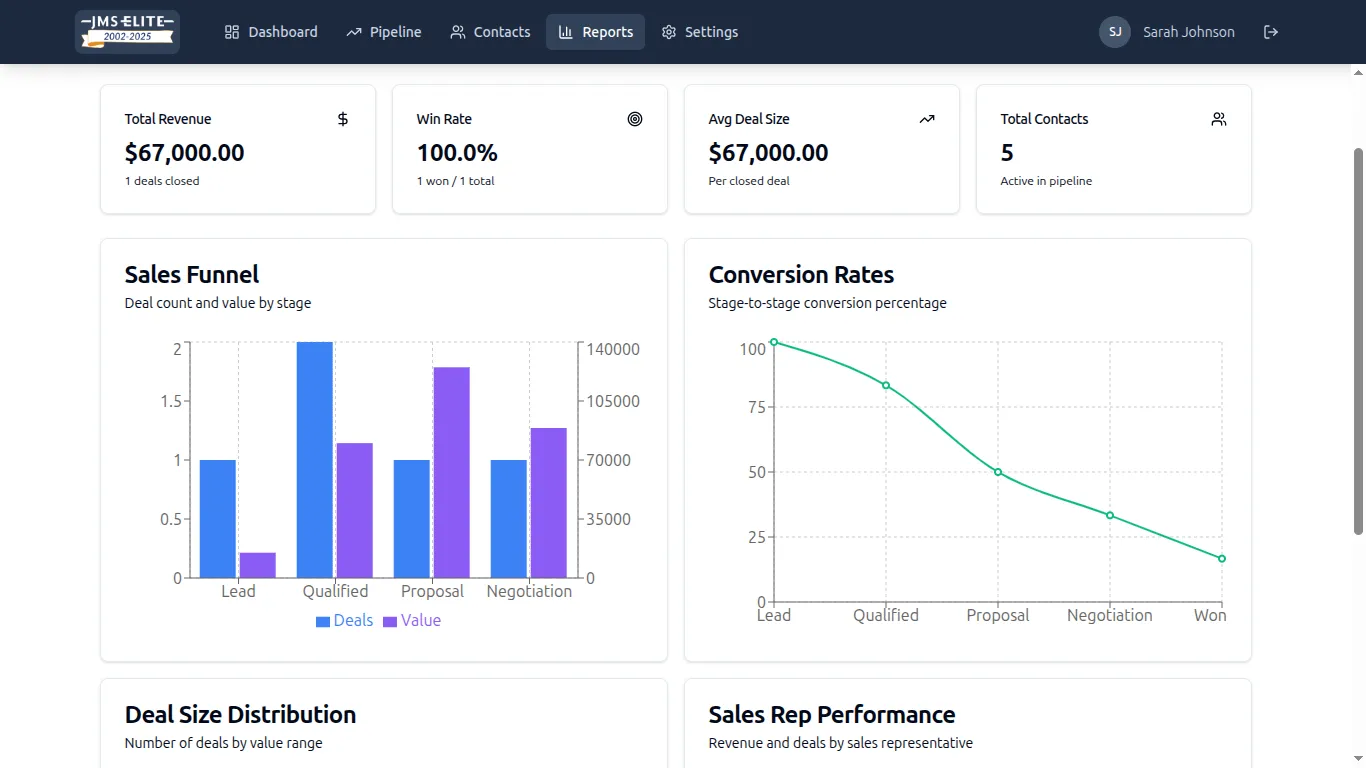
Task: Click the Qualified blue deals bar
Action: (315, 460)
